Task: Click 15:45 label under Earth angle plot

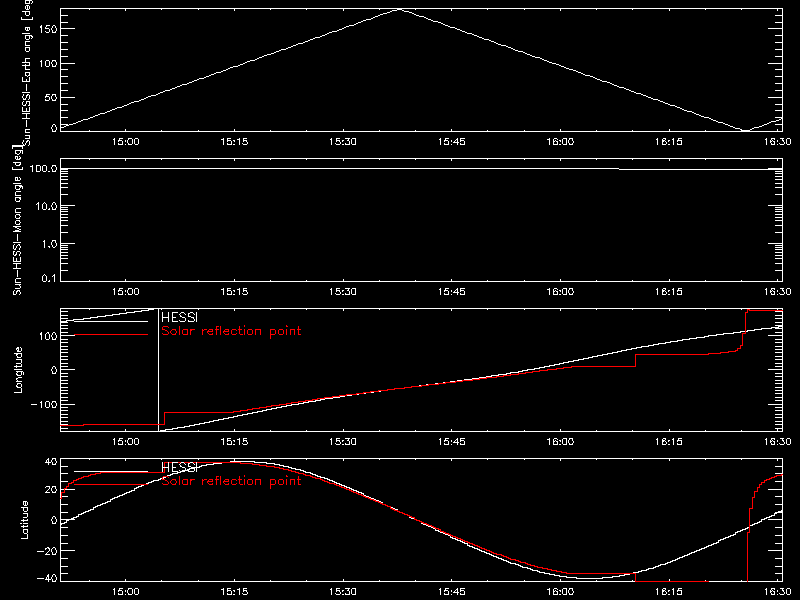Action: coord(452,141)
